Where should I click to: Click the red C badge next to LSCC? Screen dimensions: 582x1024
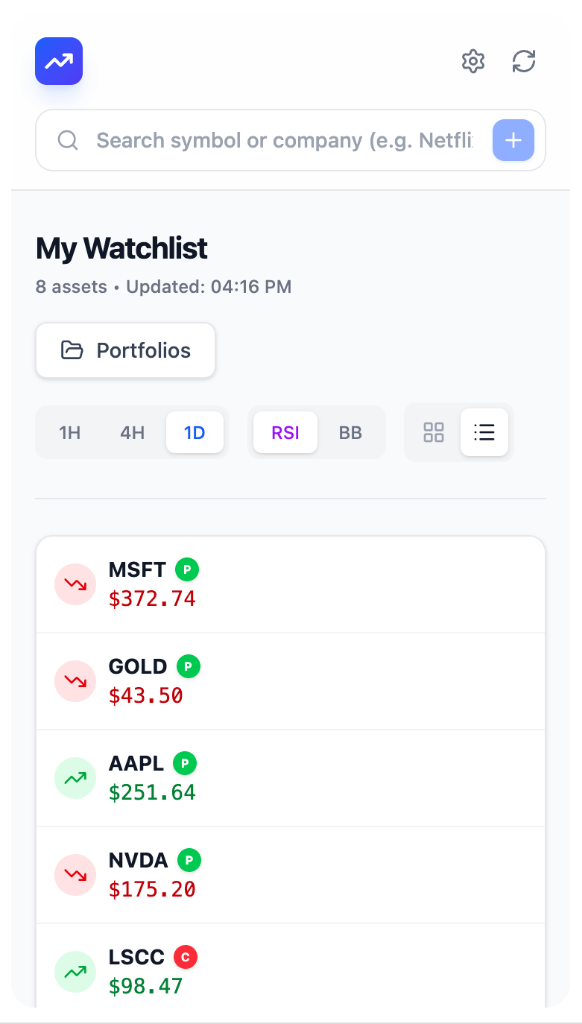186,957
